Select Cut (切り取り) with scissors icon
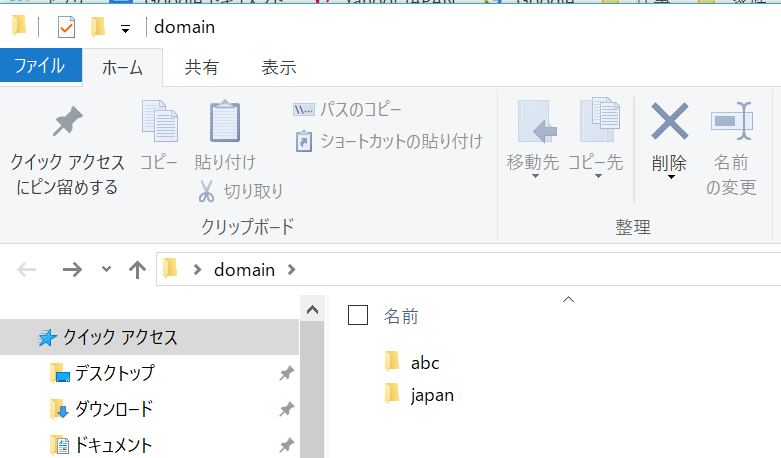 [241, 191]
